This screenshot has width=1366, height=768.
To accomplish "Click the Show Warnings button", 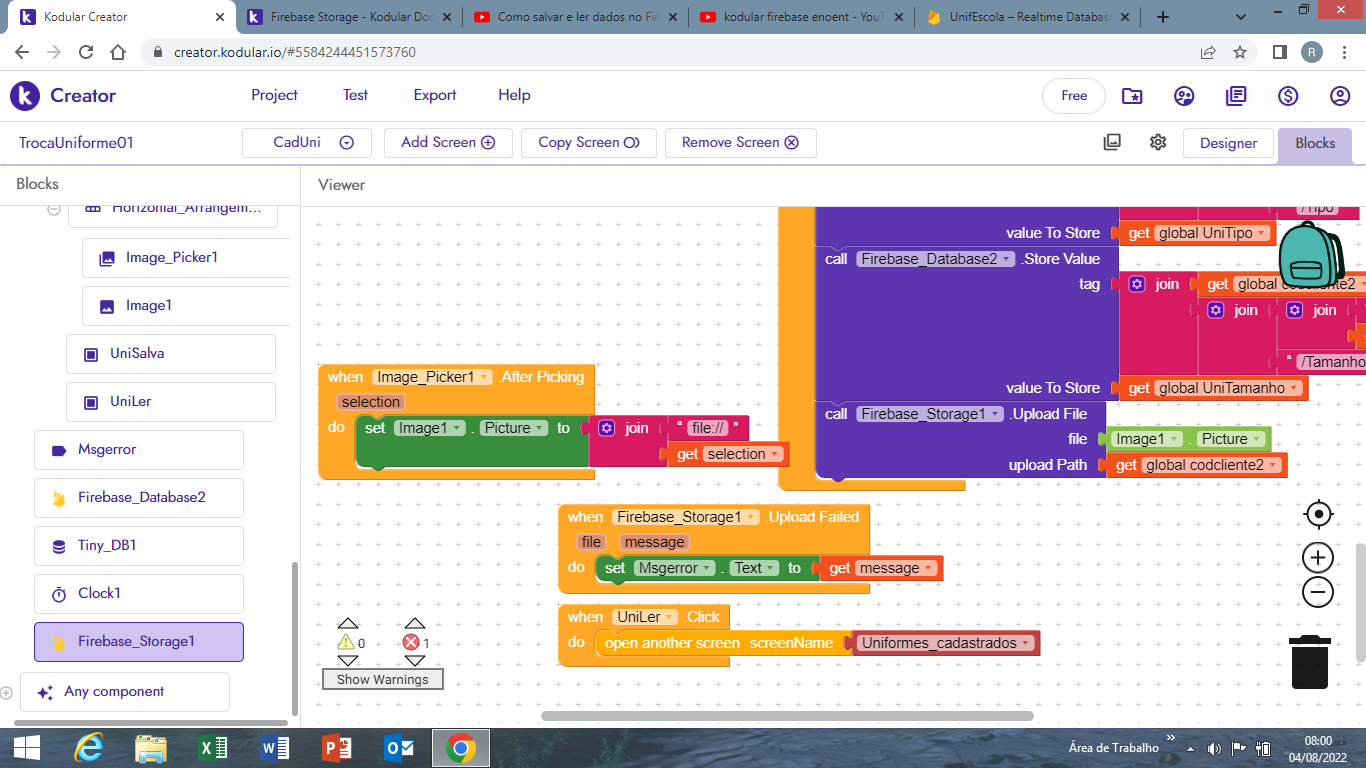I will [x=382, y=680].
